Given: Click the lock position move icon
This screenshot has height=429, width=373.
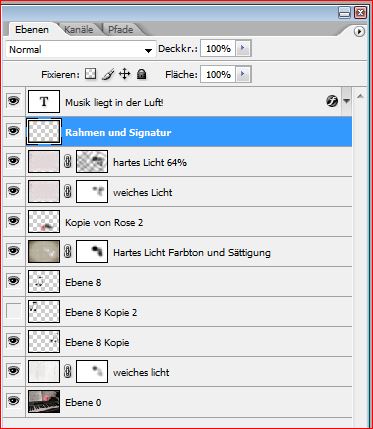Looking at the screenshot, I should coord(124,74).
